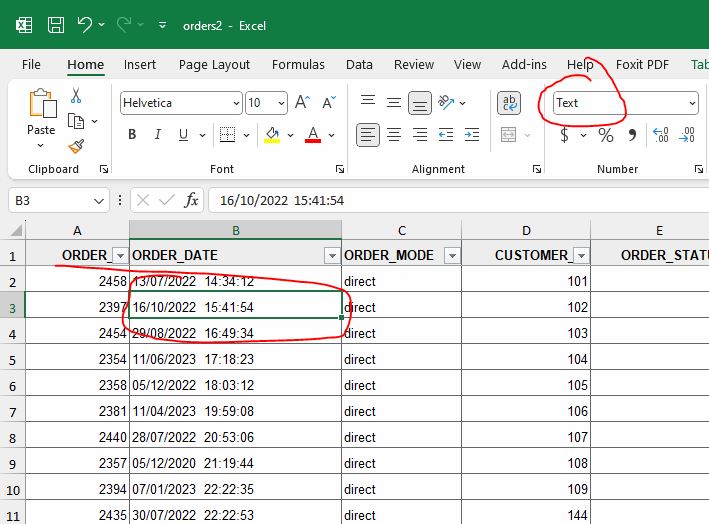
Task: Click the Insert Function fx icon
Action: [191, 200]
